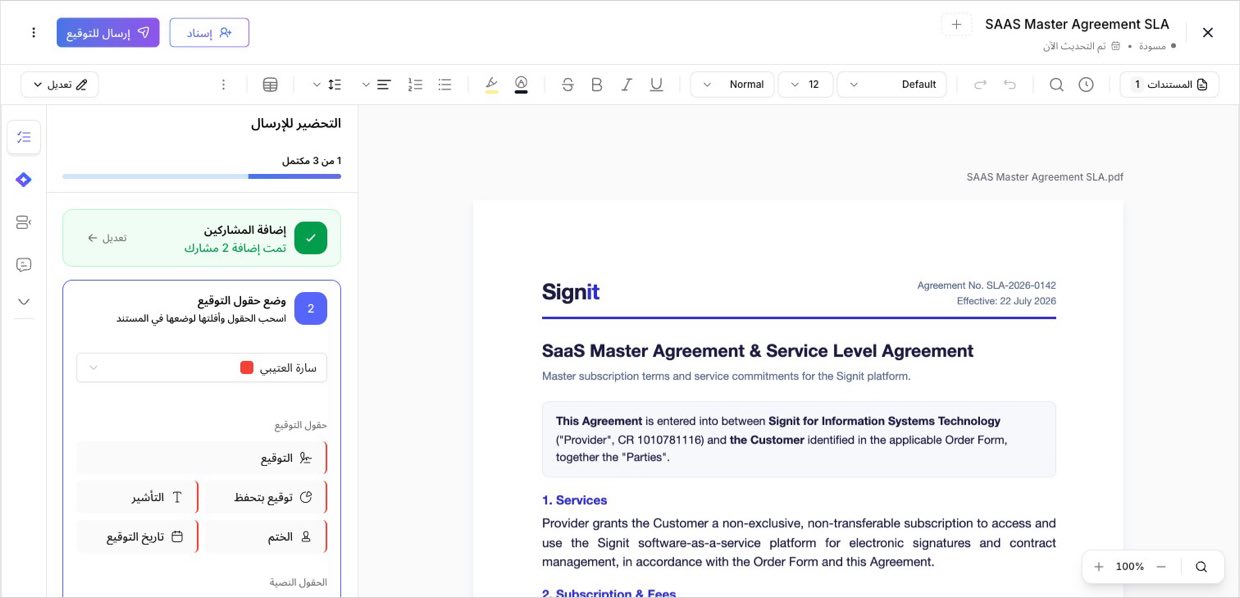Click 'Agreement No. SLA-2026-0142' text
This screenshot has height=598, width=1240.
pos(986,286)
